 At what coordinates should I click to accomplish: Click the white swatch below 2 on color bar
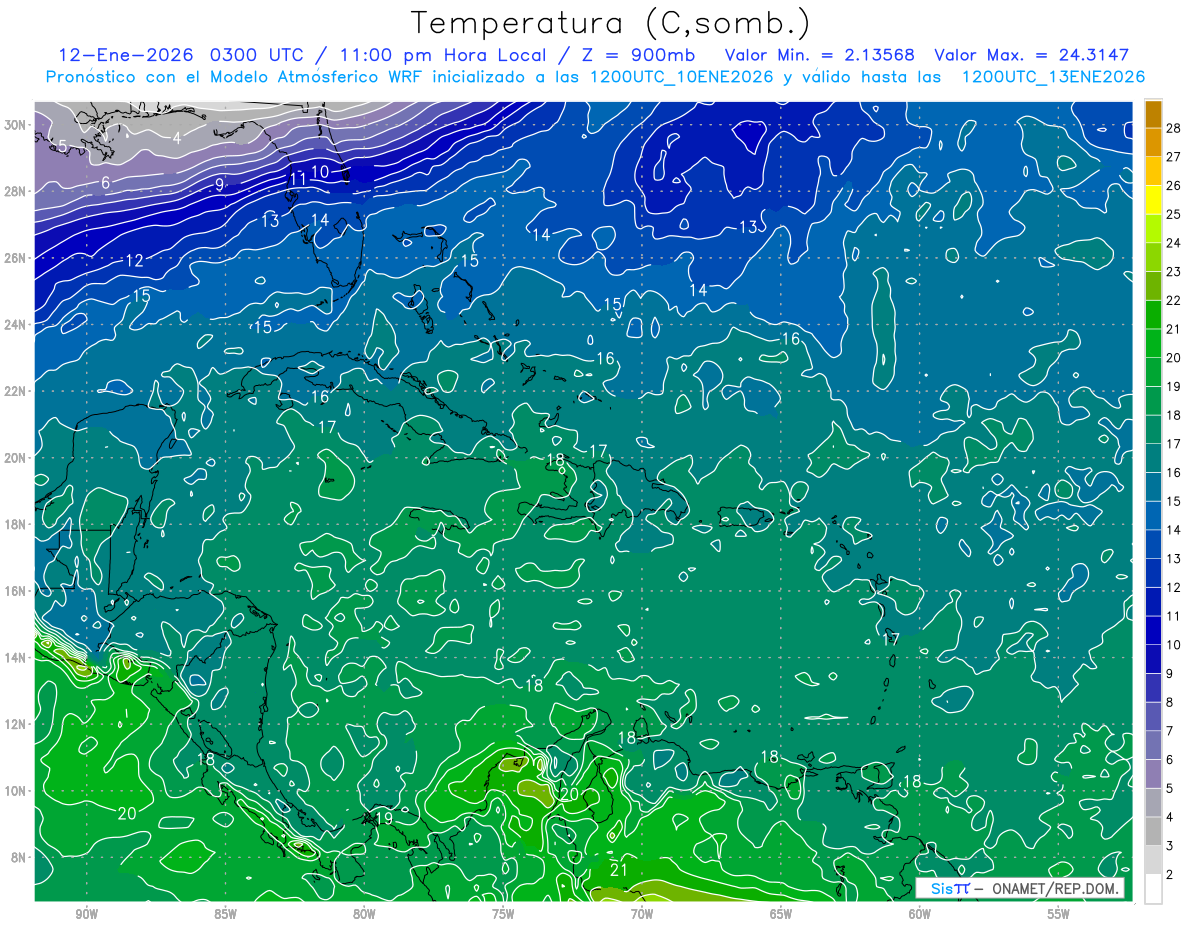pyautogui.click(x=1153, y=888)
